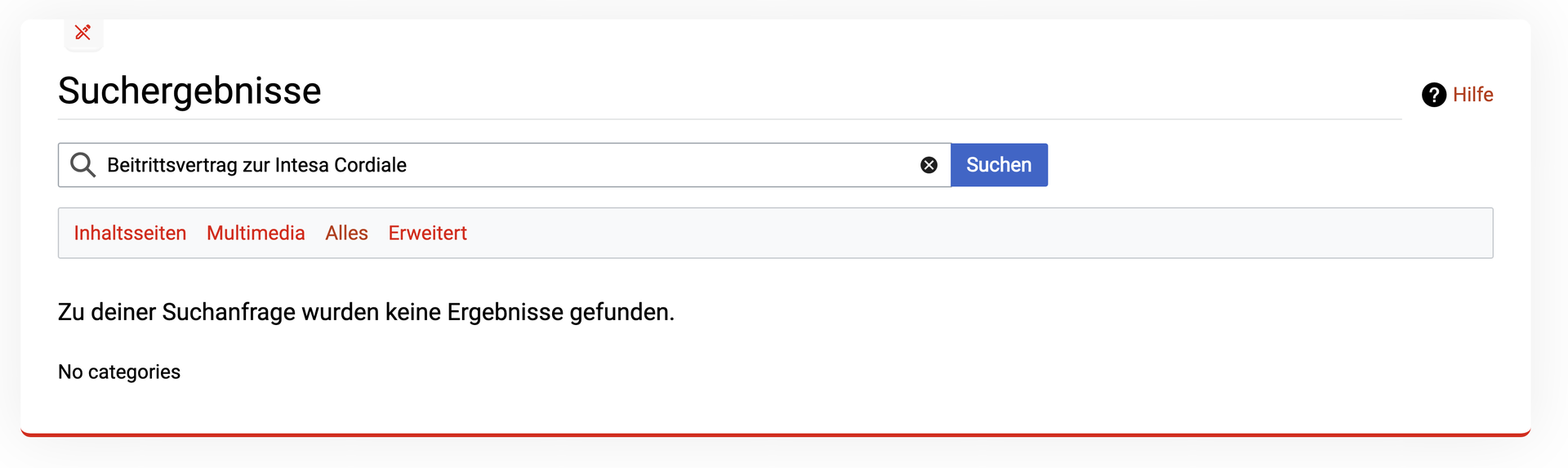The height and width of the screenshot is (468, 1568).
Task: Click the word Intesa in search query
Action: tap(301, 165)
